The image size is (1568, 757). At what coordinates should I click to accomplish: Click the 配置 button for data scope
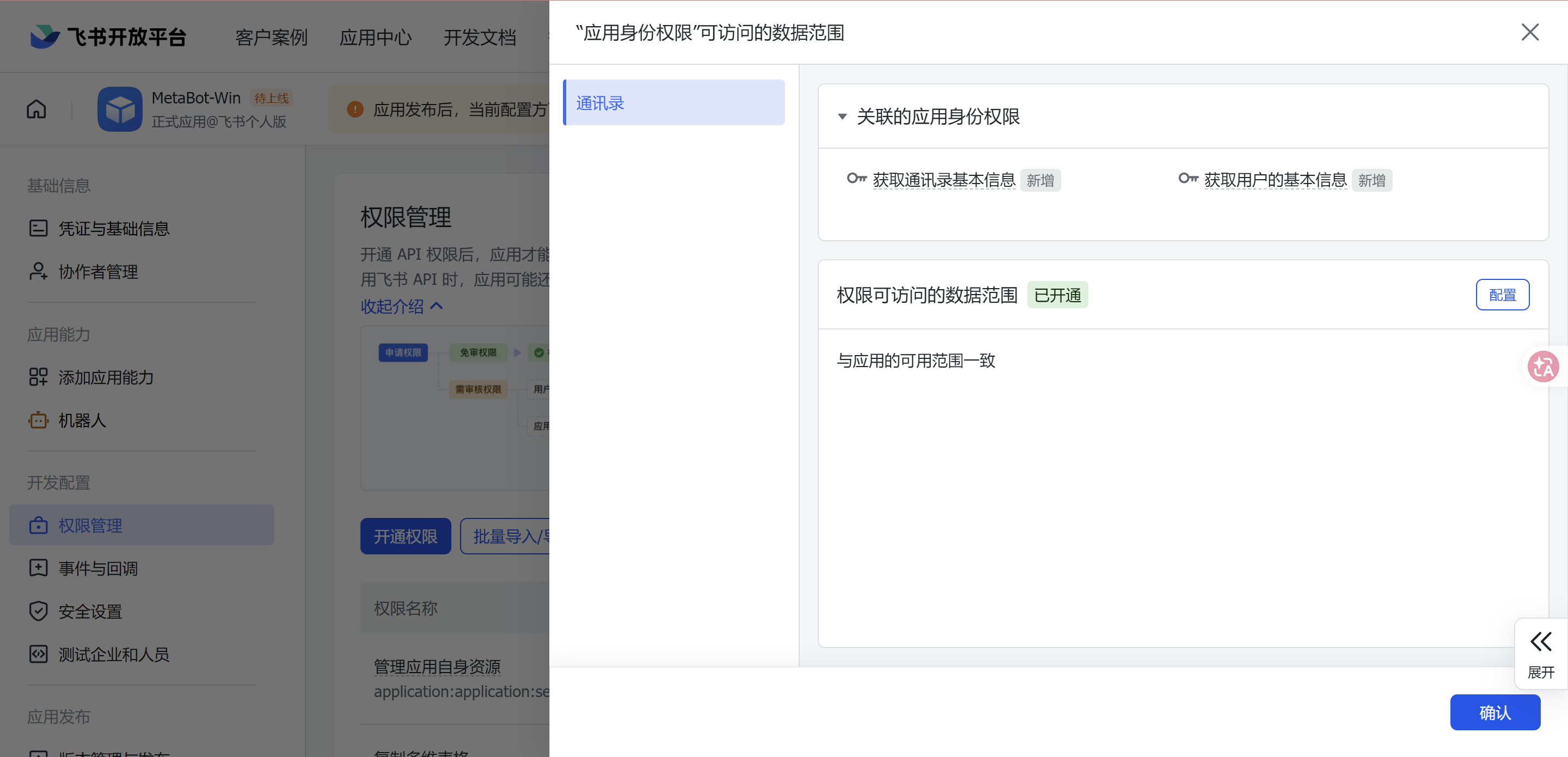click(x=1502, y=295)
